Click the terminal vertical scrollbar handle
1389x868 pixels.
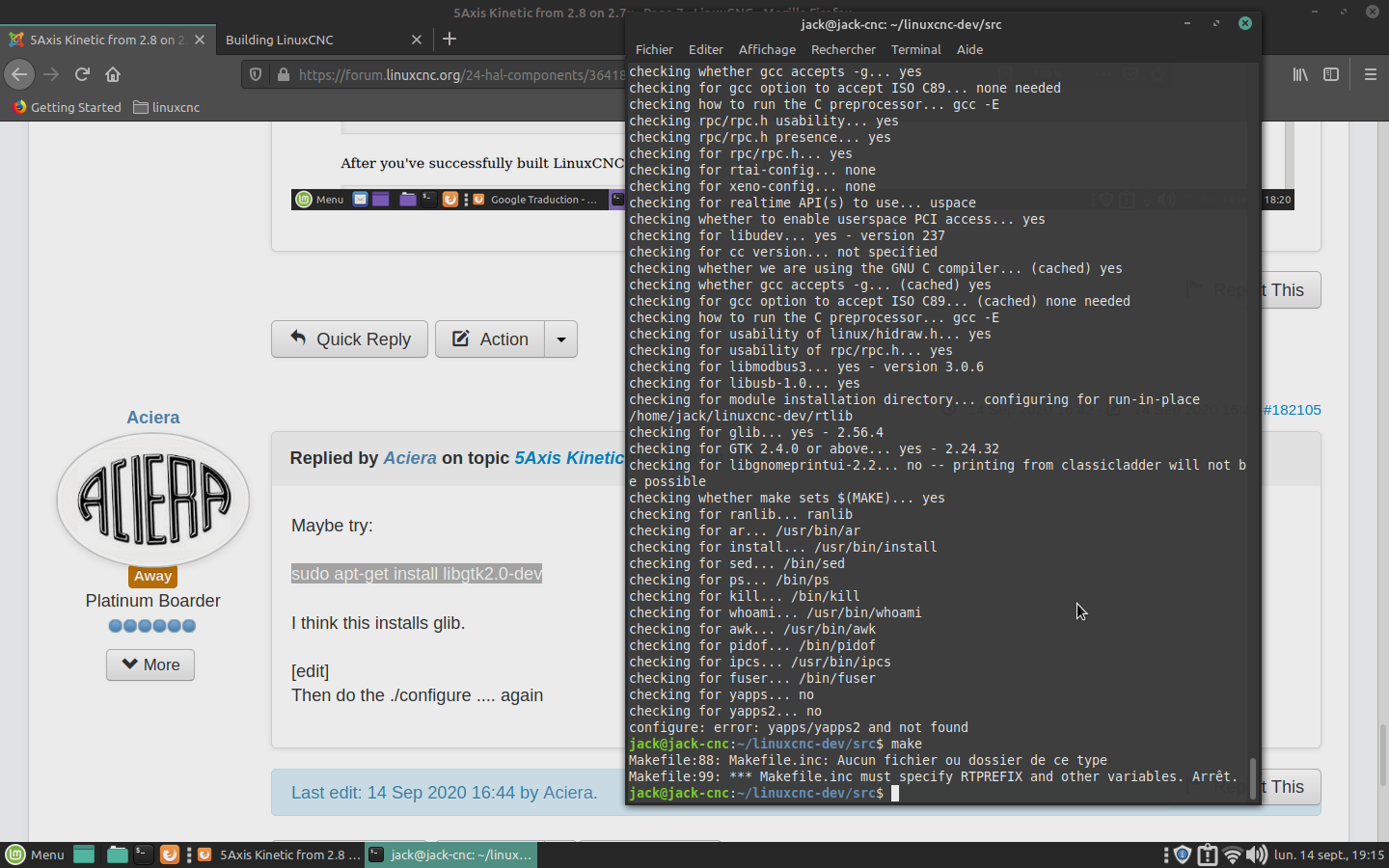click(1254, 778)
